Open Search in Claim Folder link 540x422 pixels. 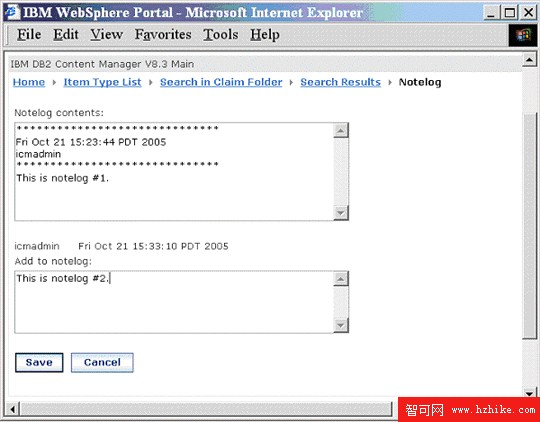[221, 82]
